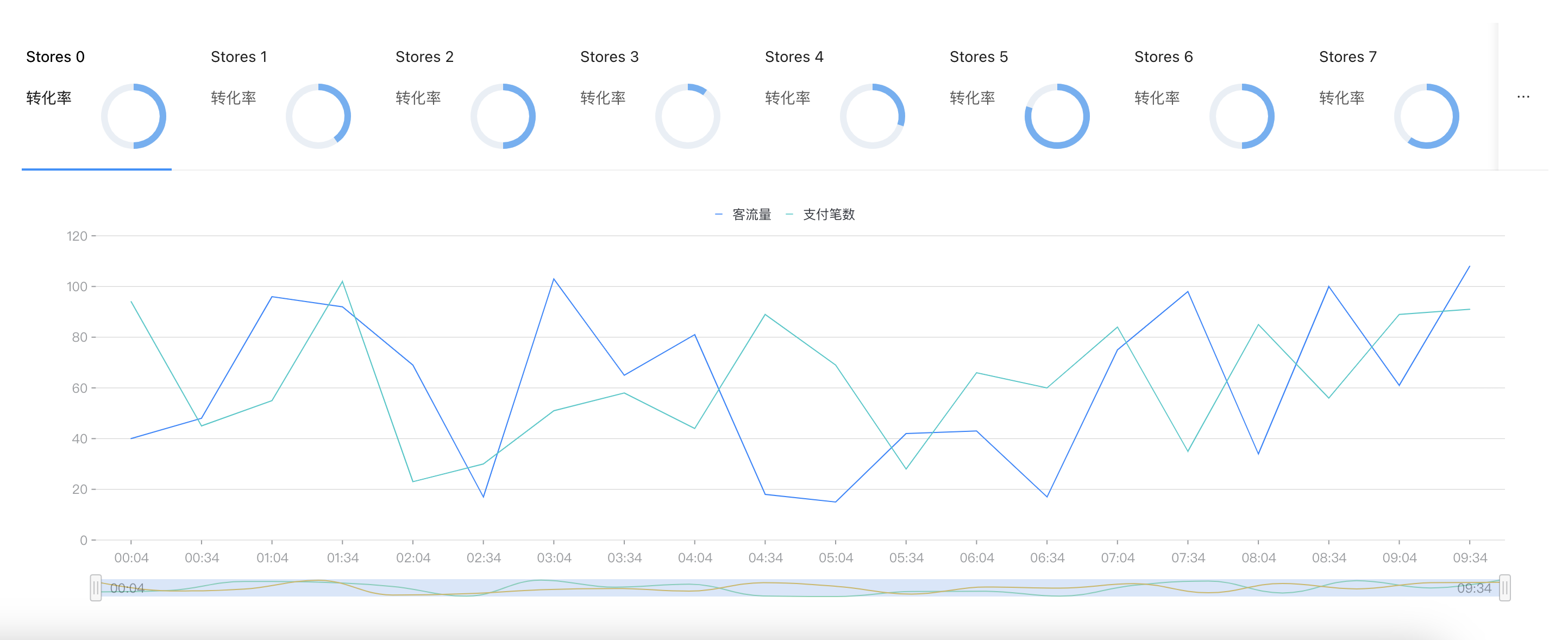The height and width of the screenshot is (640, 1568).
Task: Click the 支付笔数 peak at 01:34
Action: (343, 281)
